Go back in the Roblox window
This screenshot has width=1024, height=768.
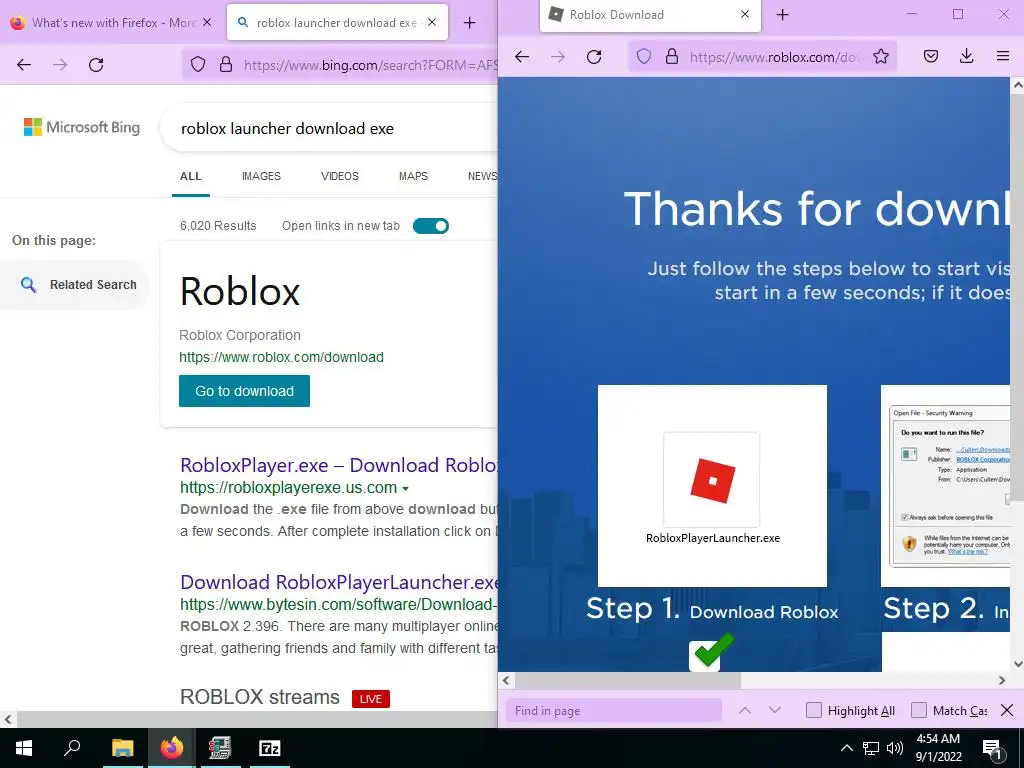[522, 57]
